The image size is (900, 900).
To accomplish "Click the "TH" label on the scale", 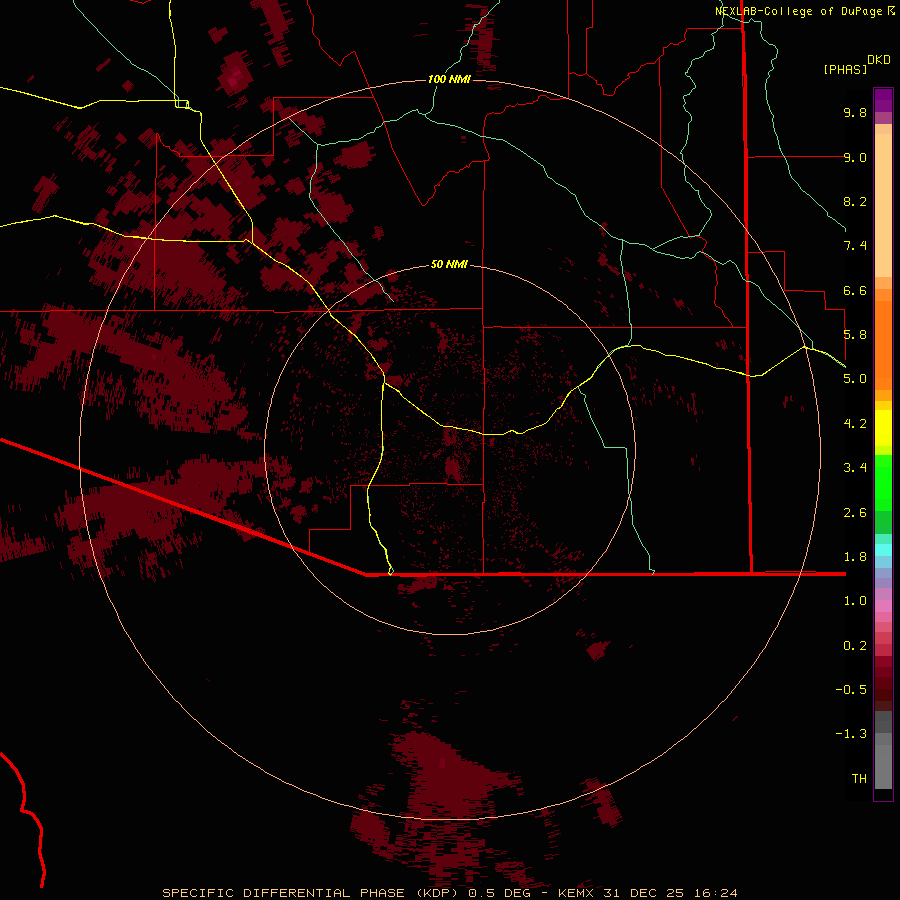I will (x=859, y=779).
